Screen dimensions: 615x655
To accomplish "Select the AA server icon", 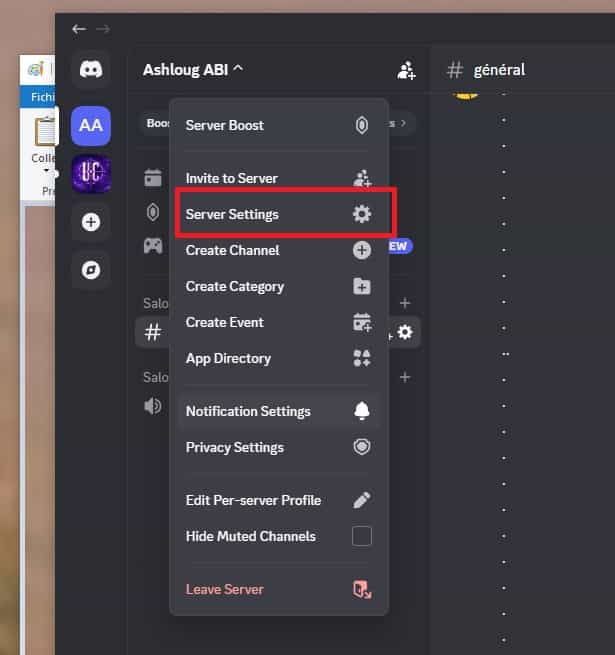I will 91,125.
